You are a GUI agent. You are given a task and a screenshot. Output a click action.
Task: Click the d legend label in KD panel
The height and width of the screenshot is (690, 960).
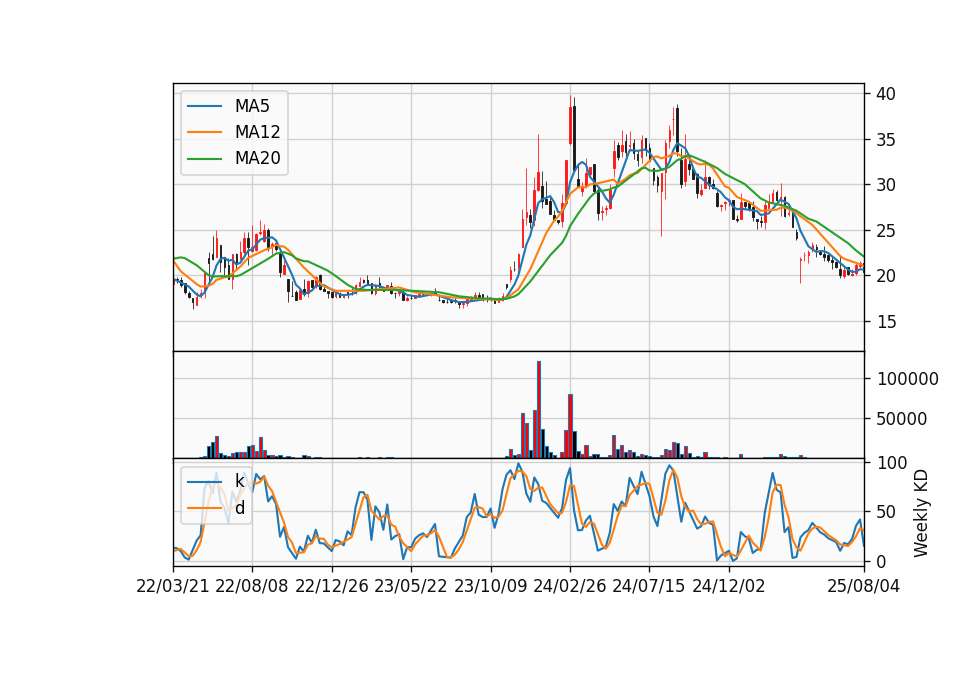(239, 508)
